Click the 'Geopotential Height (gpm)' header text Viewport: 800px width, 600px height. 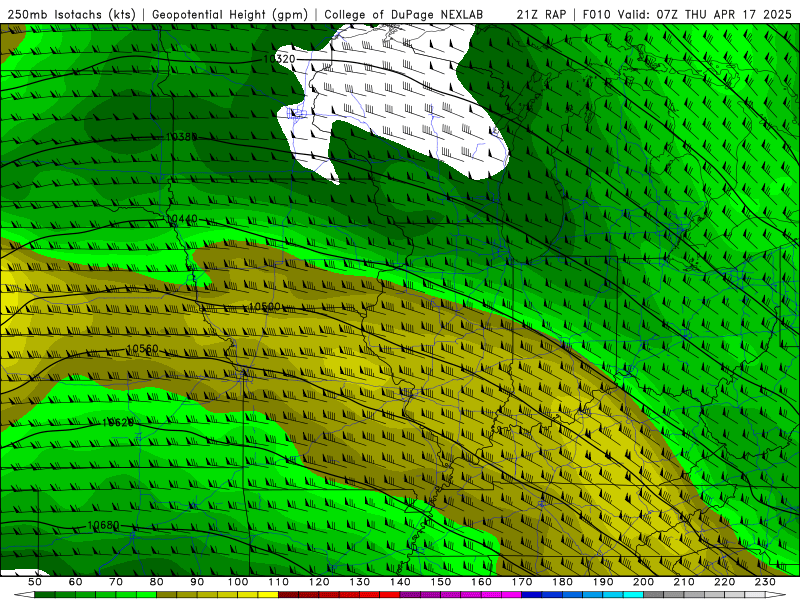[230, 14]
